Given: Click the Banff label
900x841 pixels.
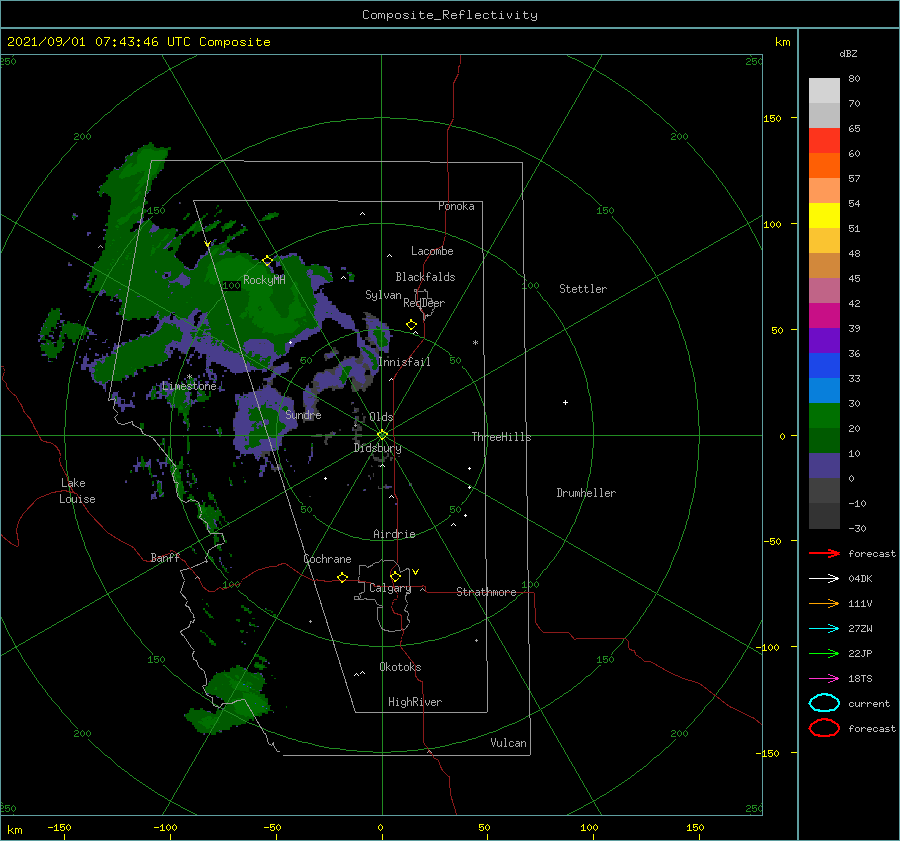Looking at the screenshot, I should (x=165, y=558).
